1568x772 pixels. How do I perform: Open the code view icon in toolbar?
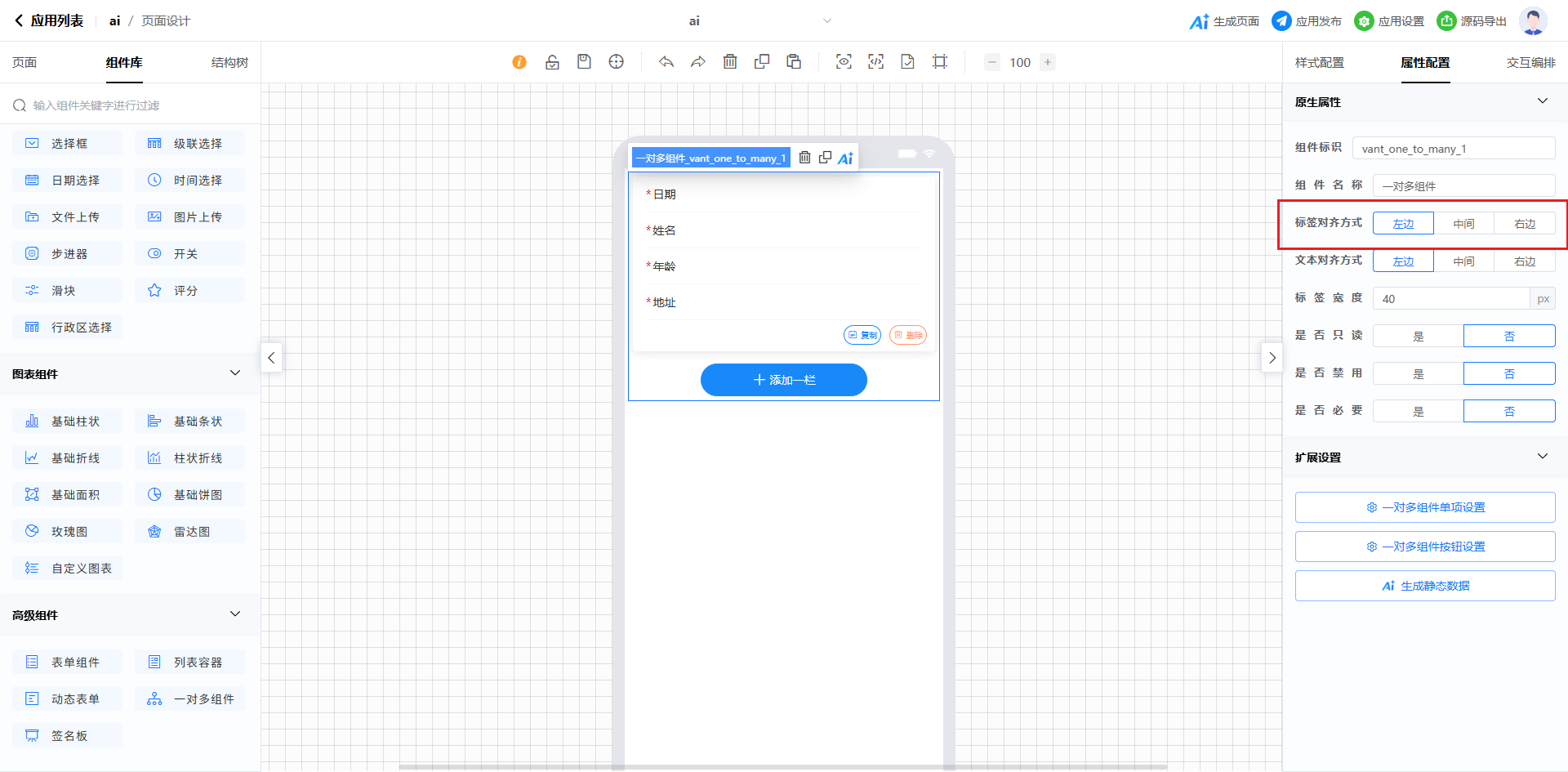coord(875,62)
